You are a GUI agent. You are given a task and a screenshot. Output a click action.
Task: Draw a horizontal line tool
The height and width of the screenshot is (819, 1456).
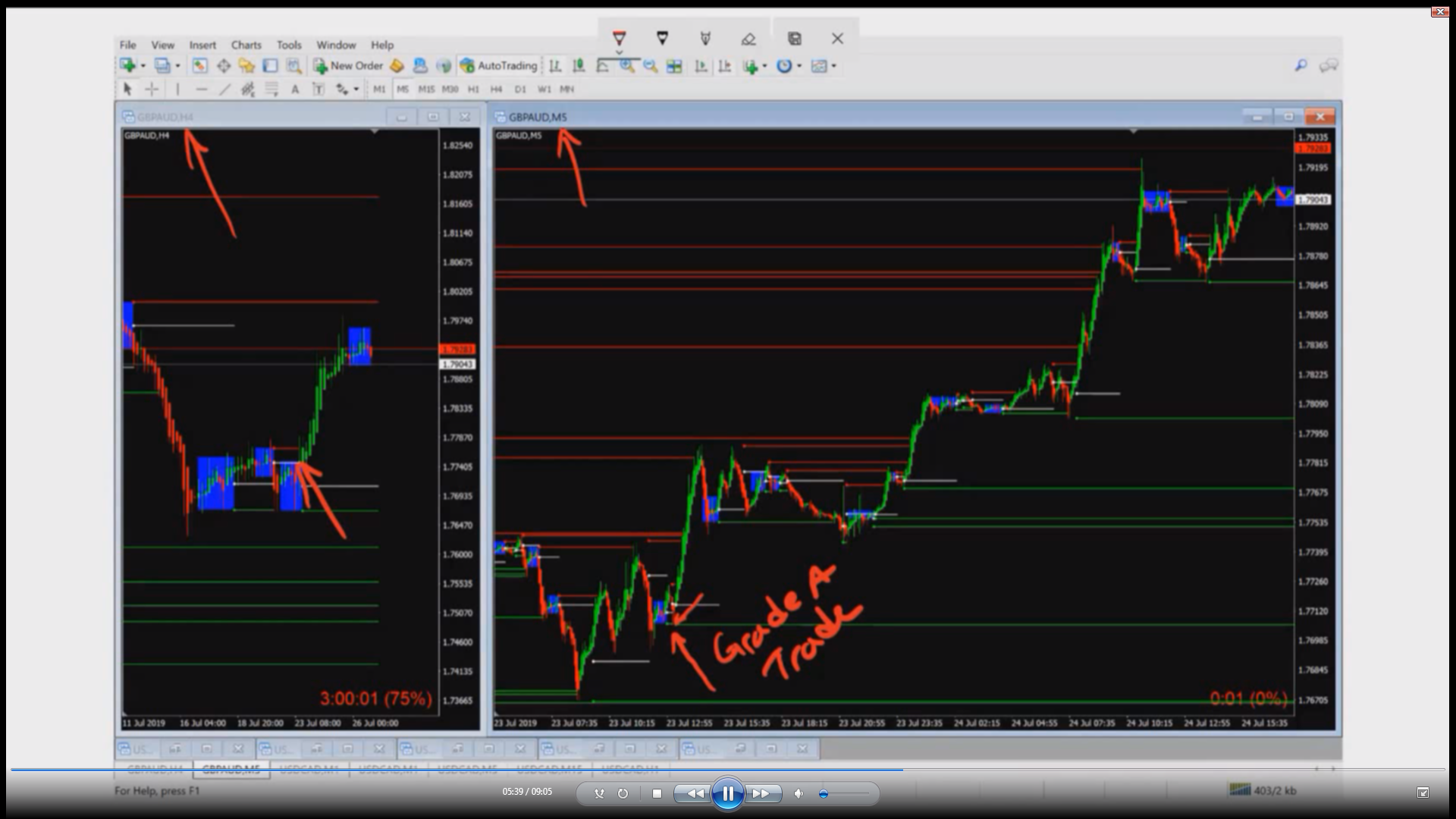(201, 89)
